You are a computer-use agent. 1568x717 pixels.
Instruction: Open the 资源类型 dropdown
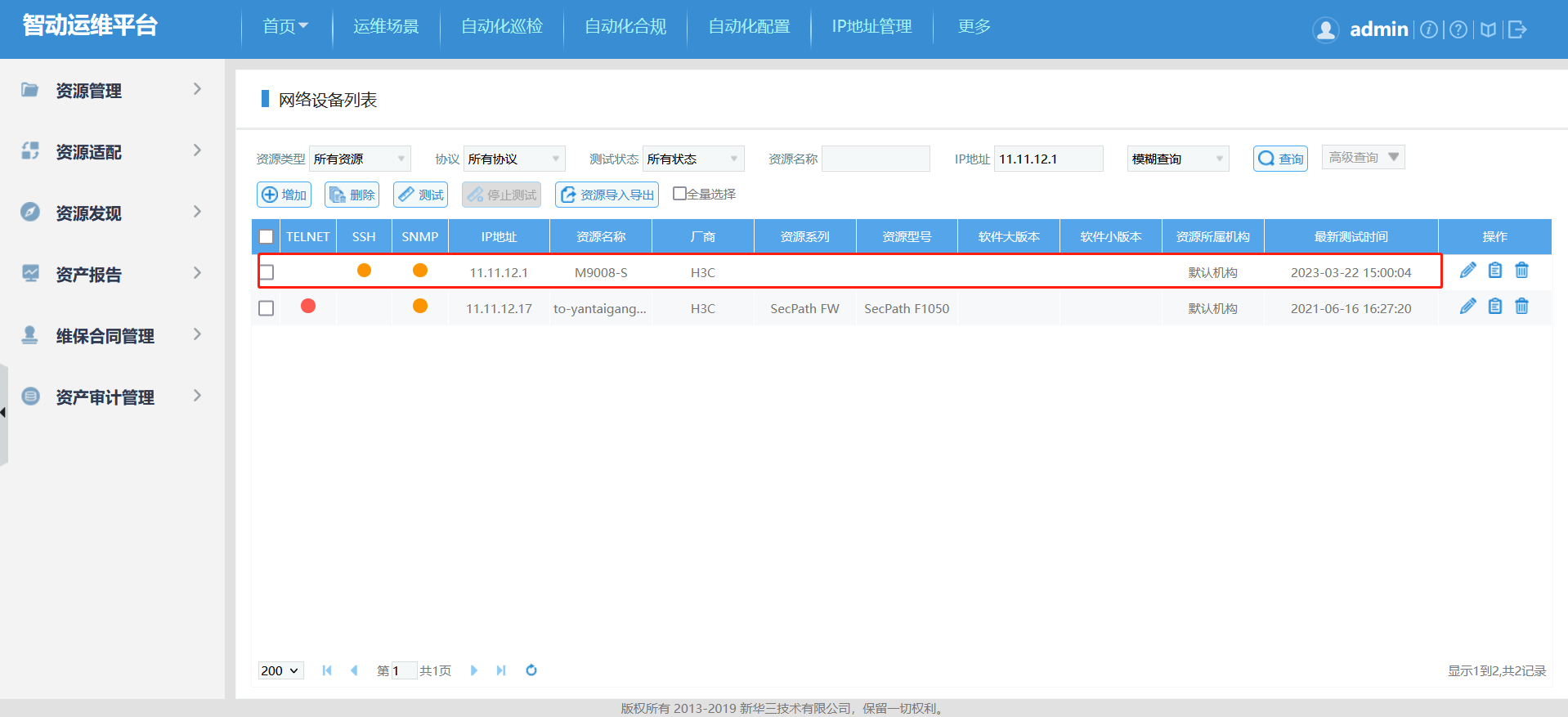pyautogui.click(x=360, y=159)
